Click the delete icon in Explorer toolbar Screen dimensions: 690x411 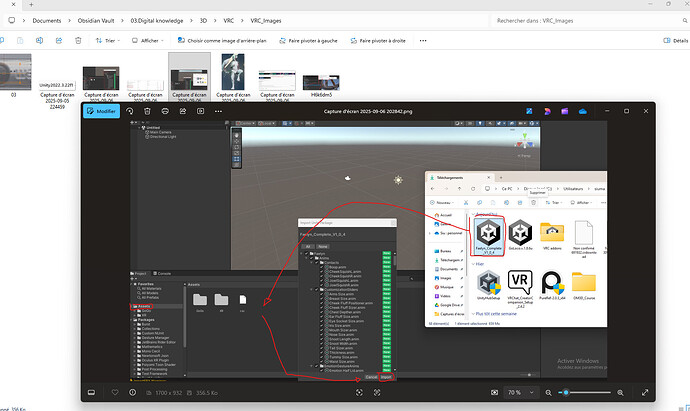pos(77,41)
